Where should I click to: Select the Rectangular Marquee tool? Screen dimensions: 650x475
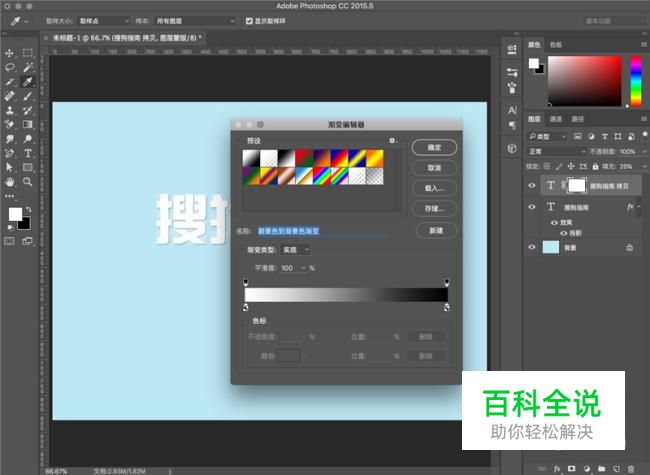pos(28,53)
